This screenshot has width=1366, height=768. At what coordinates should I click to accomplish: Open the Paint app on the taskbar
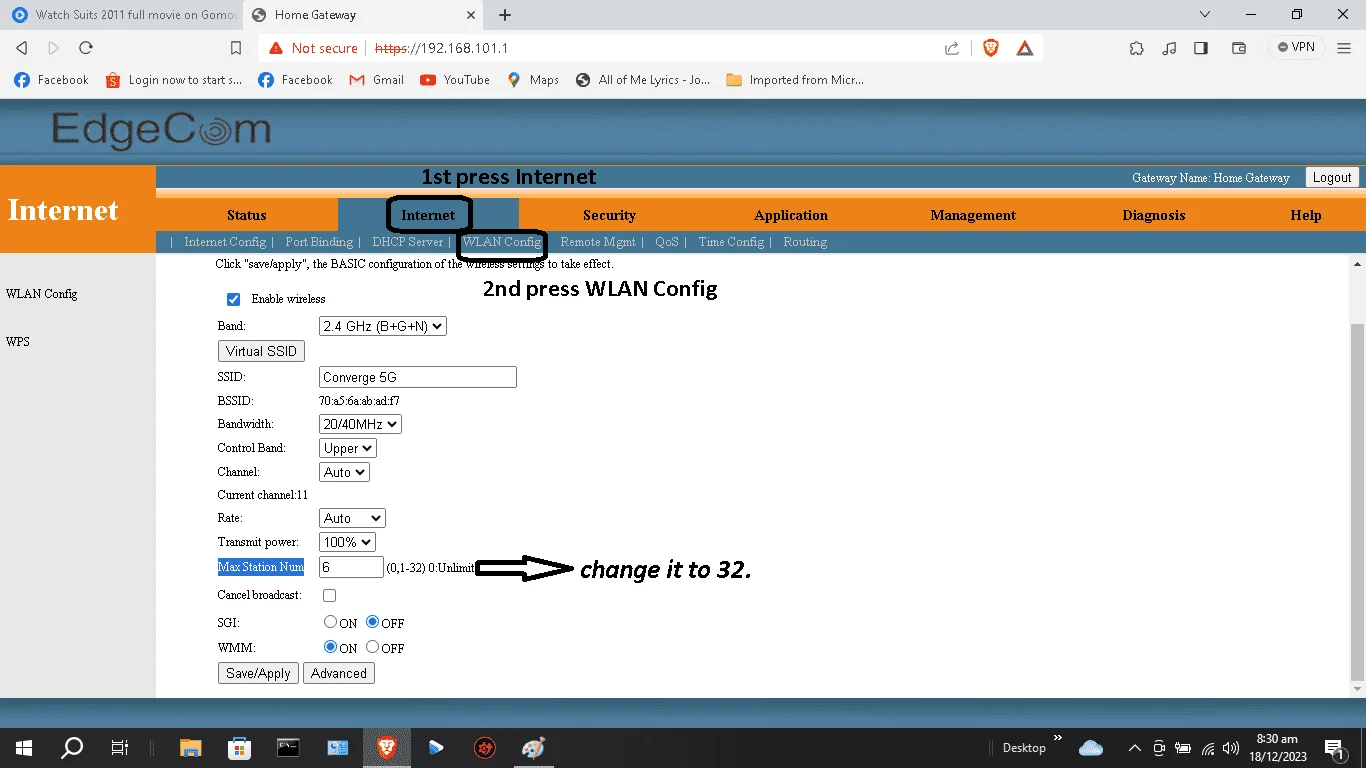(533, 747)
